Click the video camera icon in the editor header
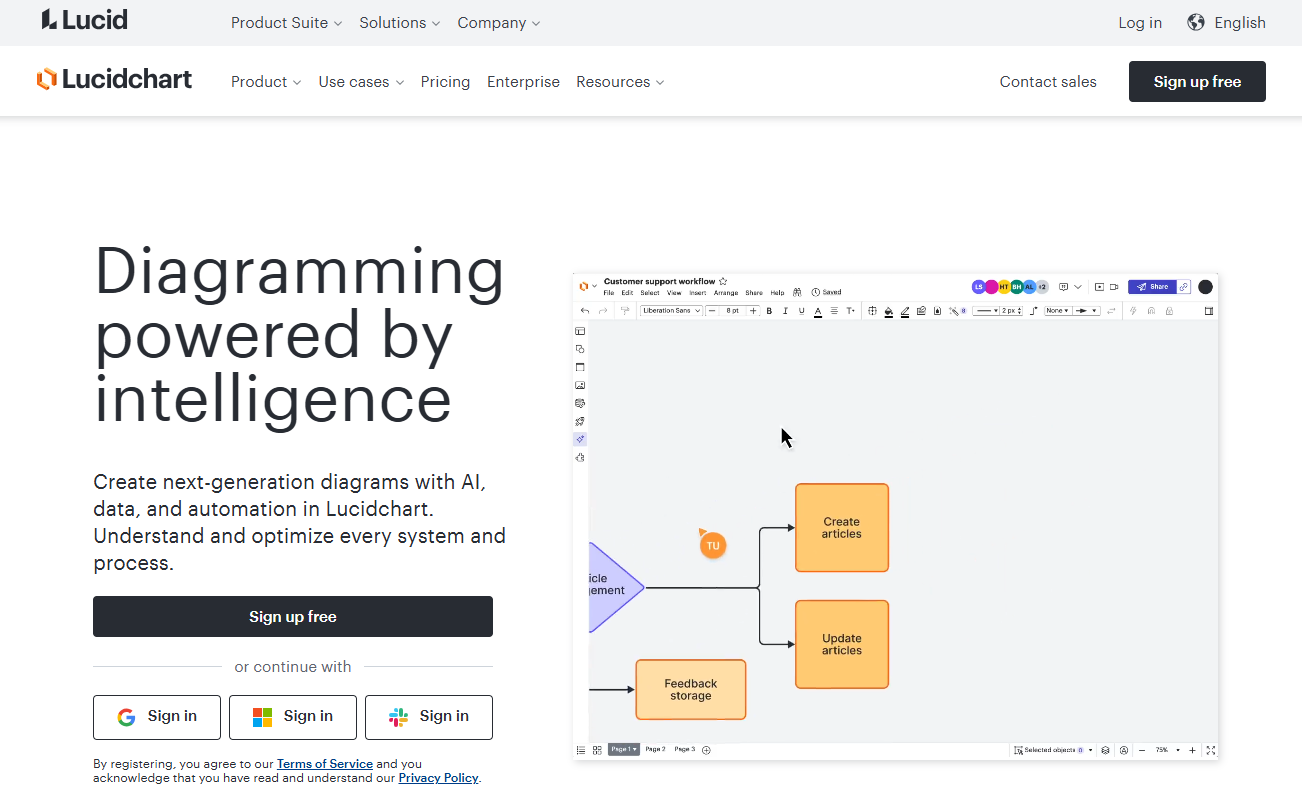This screenshot has width=1302, height=806. pos(1114,287)
